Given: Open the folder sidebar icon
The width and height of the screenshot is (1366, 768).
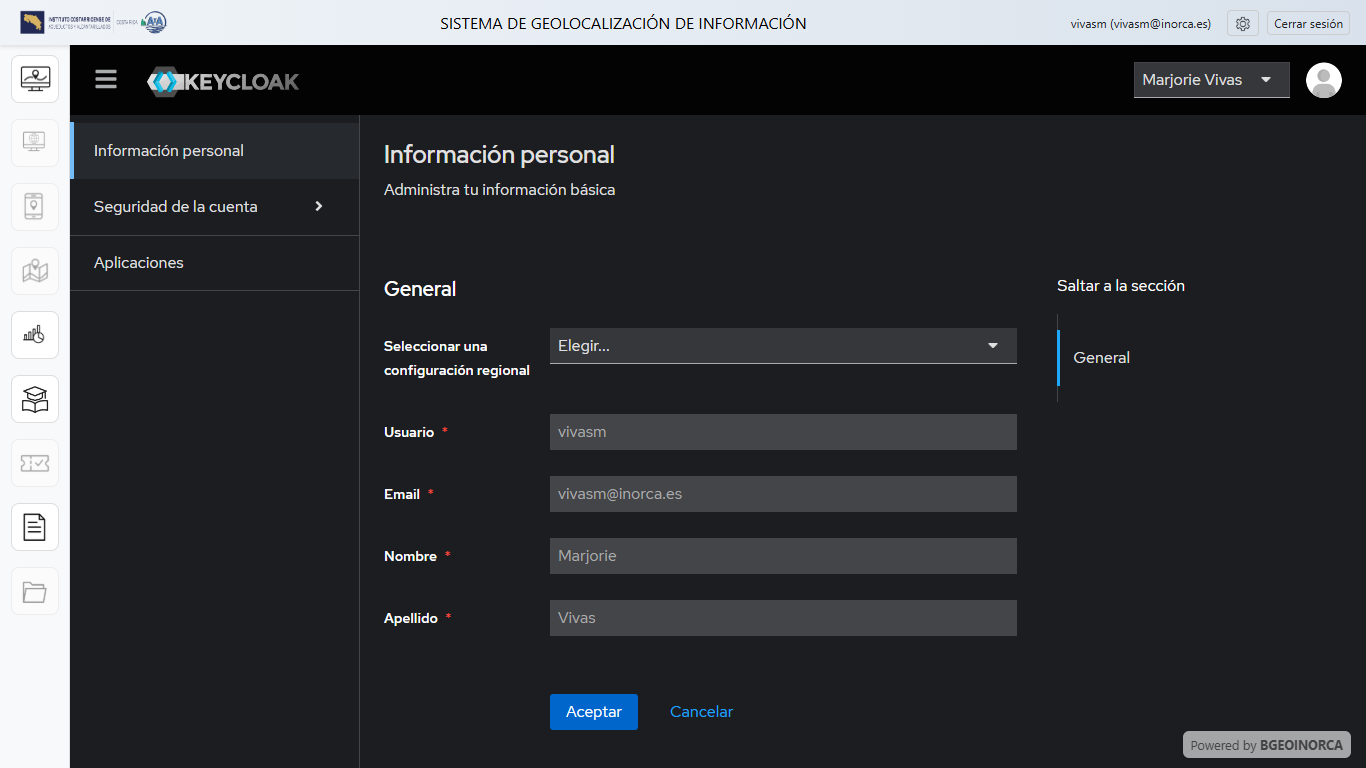Looking at the screenshot, I should coord(35,591).
